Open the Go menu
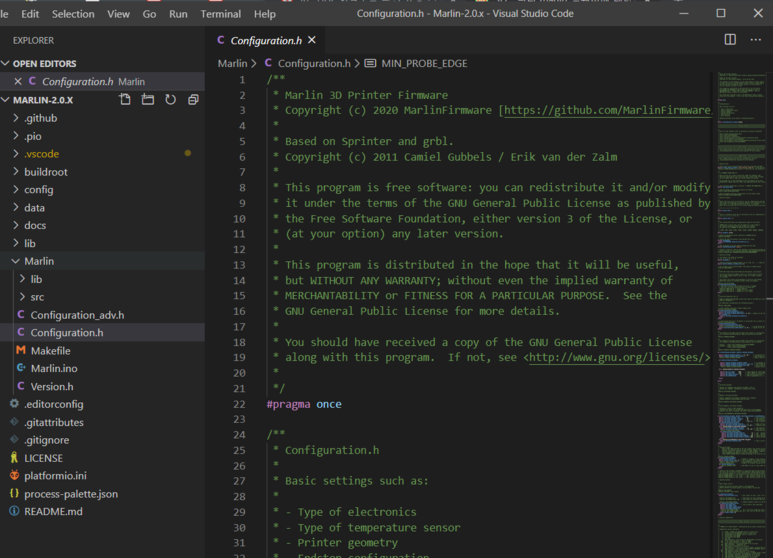 (x=149, y=14)
